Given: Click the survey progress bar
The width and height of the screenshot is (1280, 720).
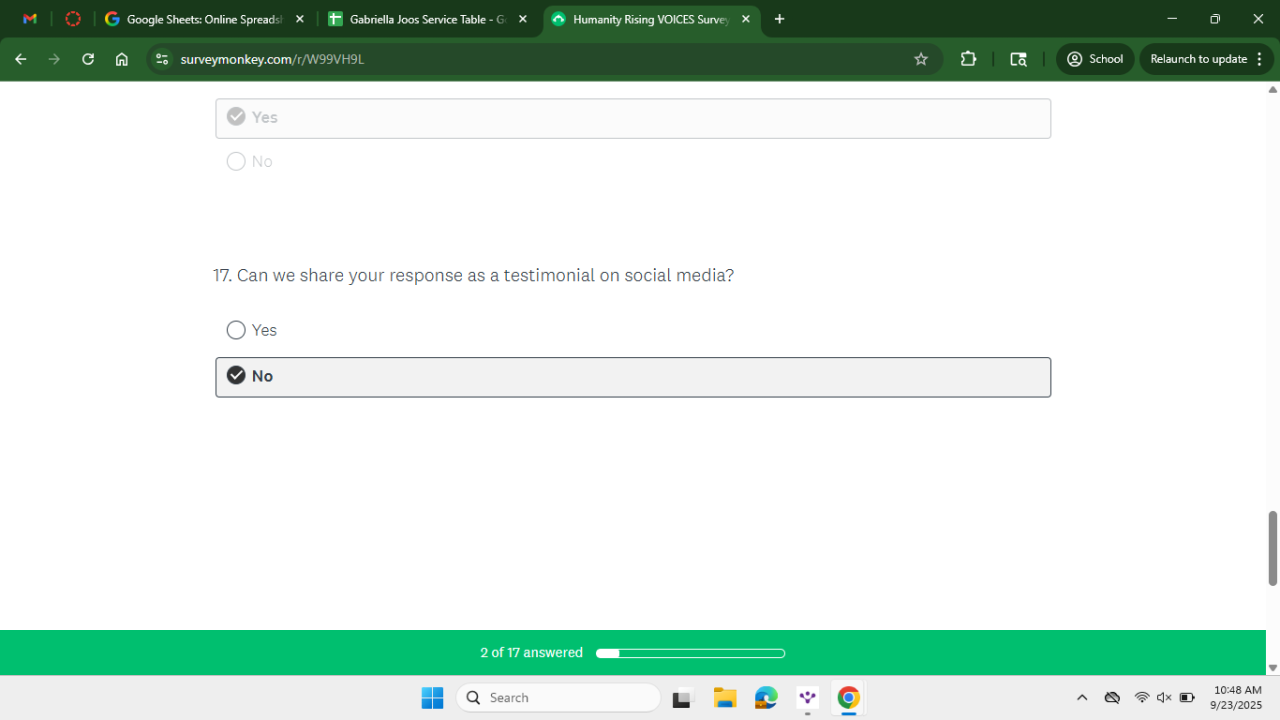Looking at the screenshot, I should point(690,653).
